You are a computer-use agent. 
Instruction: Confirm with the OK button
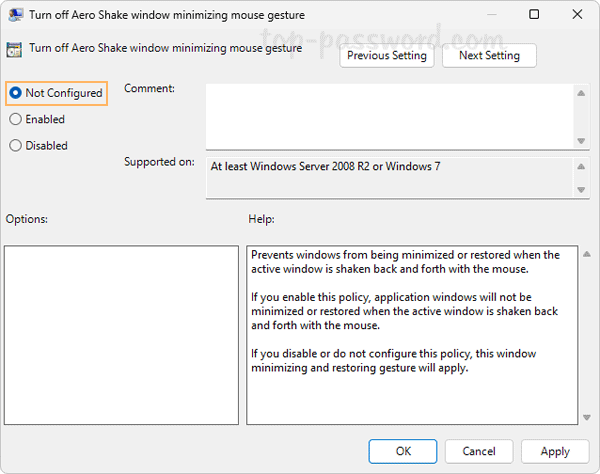point(402,452)
